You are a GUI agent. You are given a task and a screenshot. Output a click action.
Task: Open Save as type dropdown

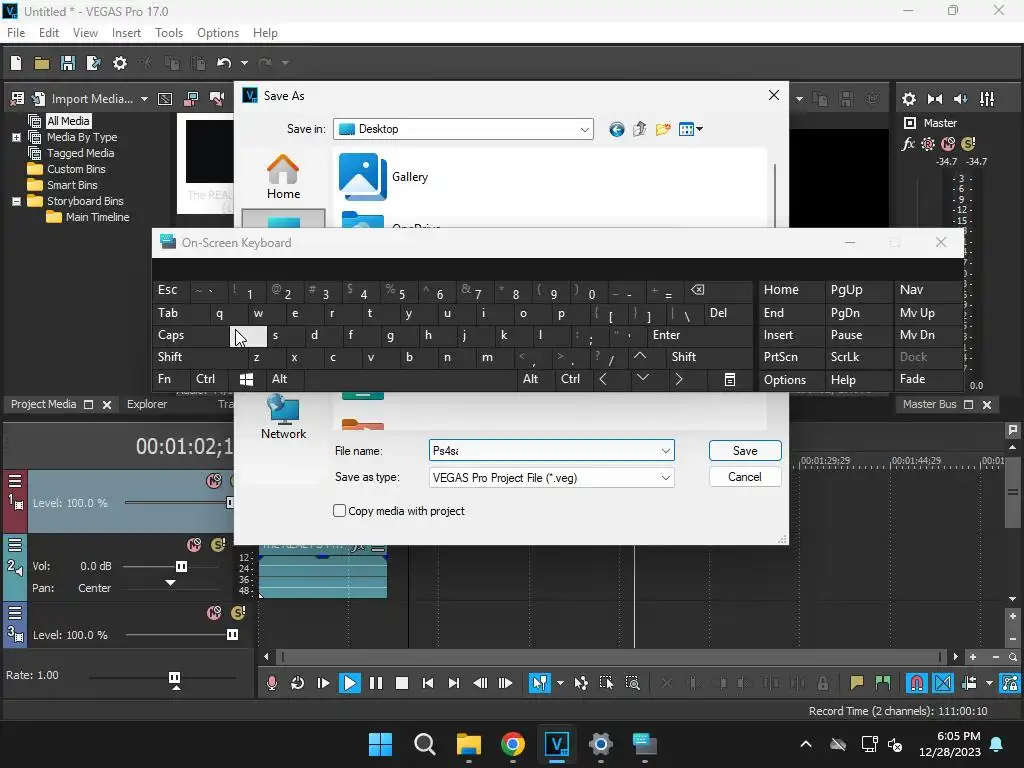point(665,477)
